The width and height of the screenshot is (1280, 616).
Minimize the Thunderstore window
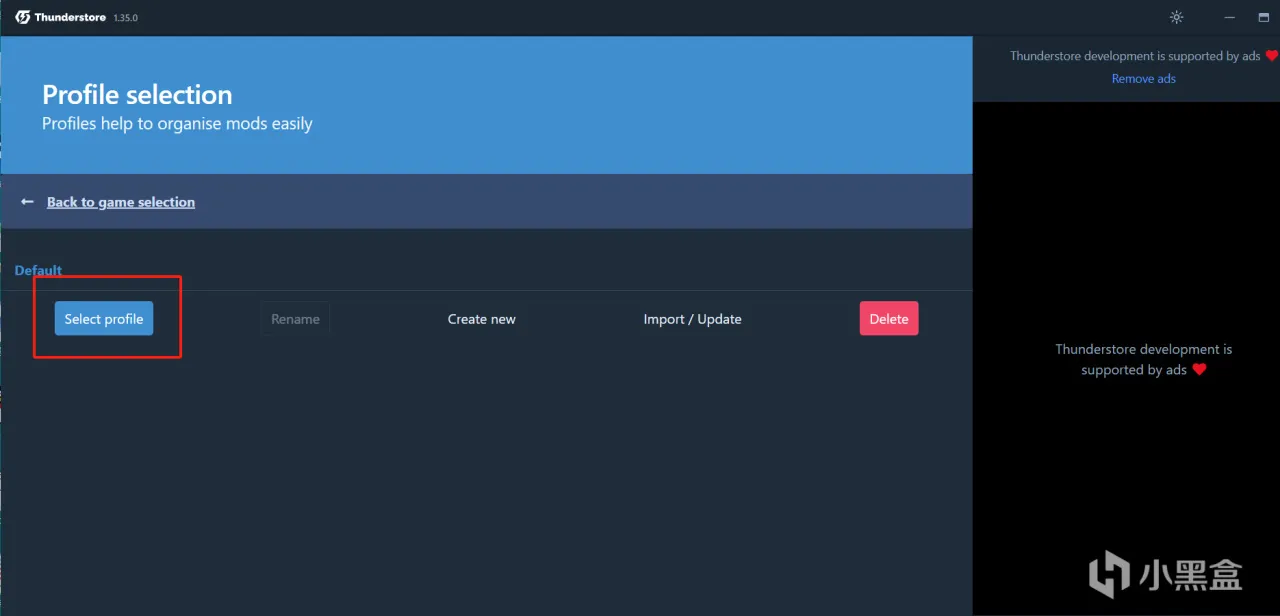coord(1229,17)
